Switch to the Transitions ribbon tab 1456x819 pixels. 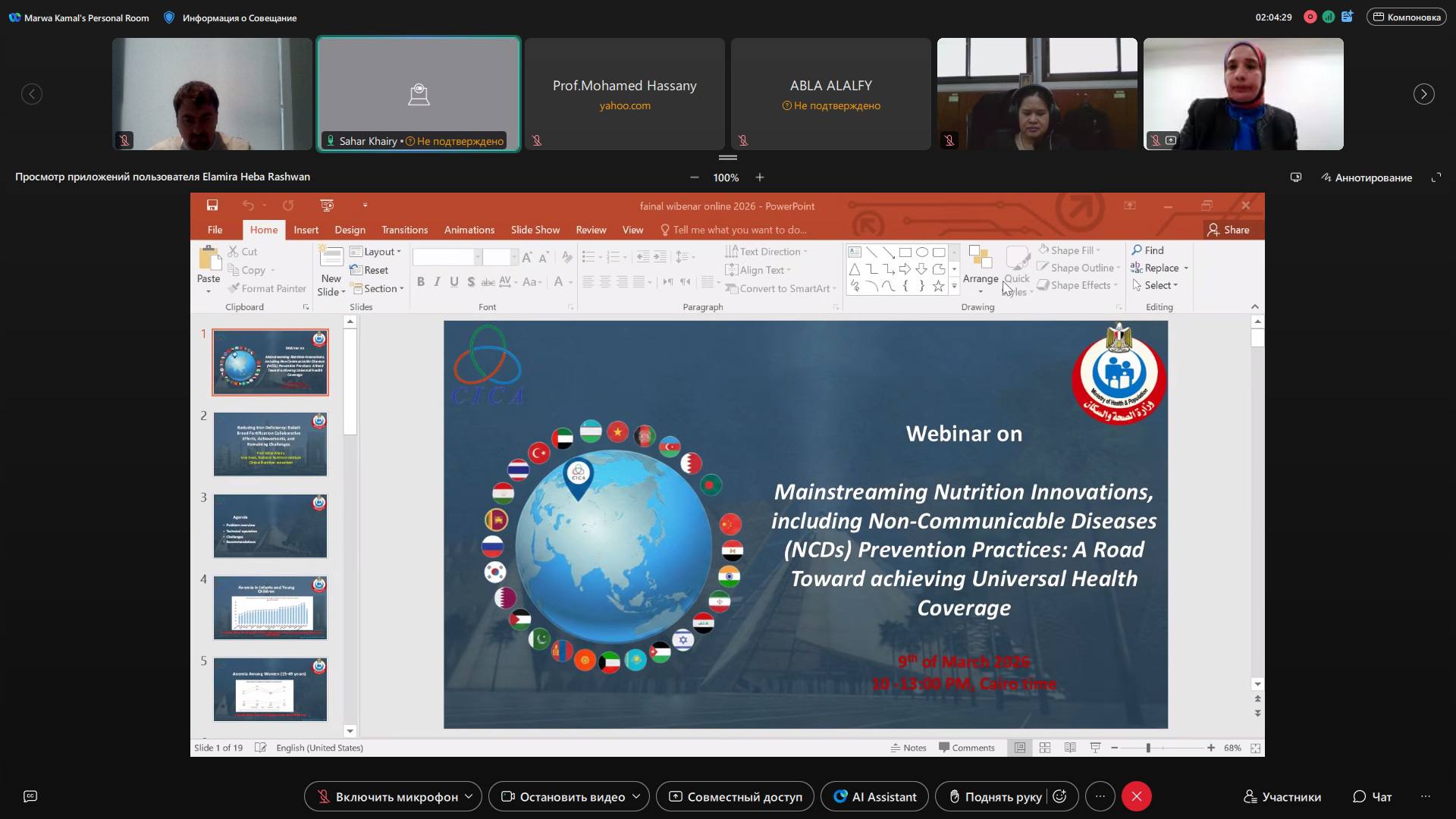pyautogui.click(x=404, y=230)
